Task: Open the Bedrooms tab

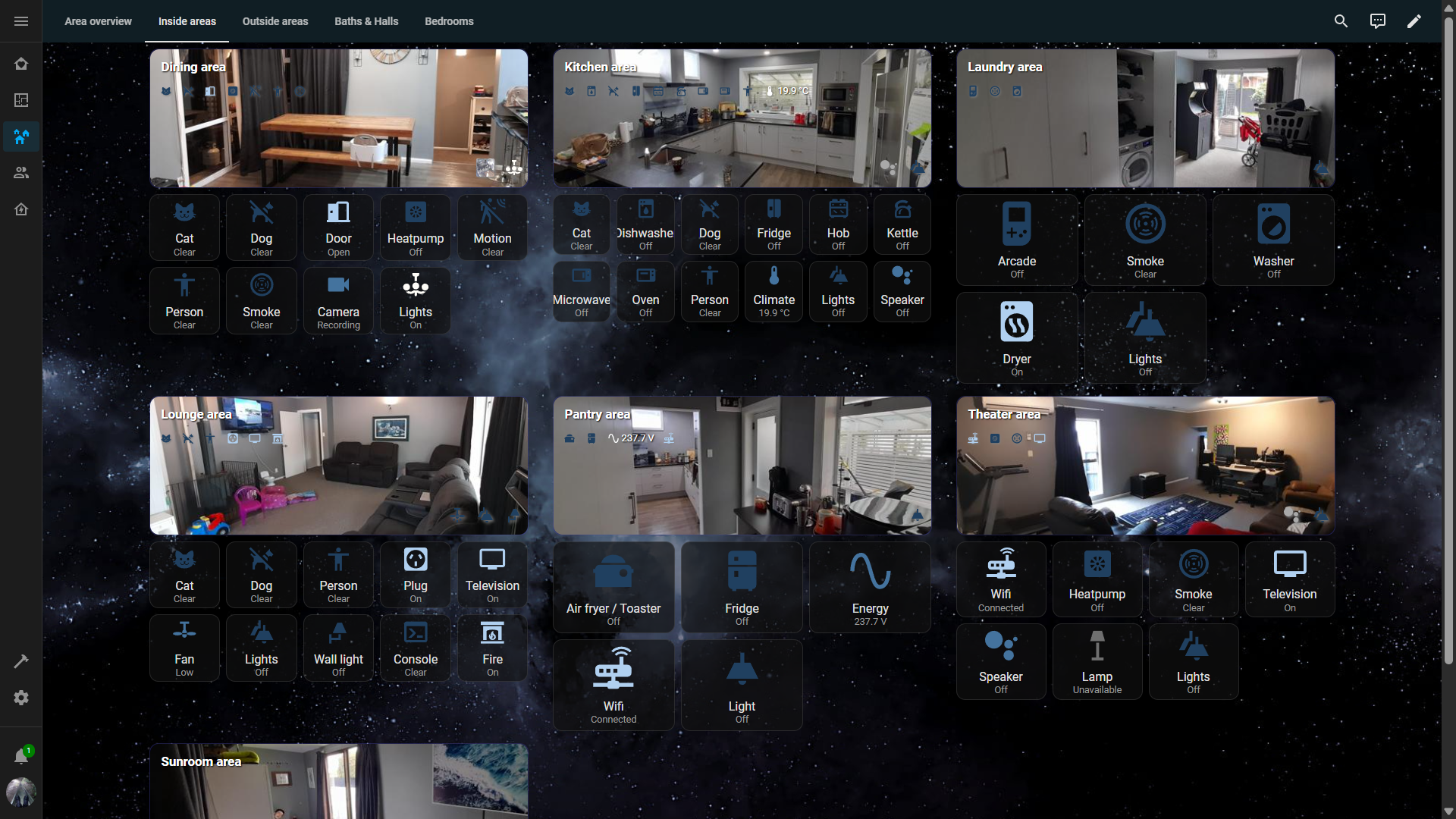Action: 449,21
